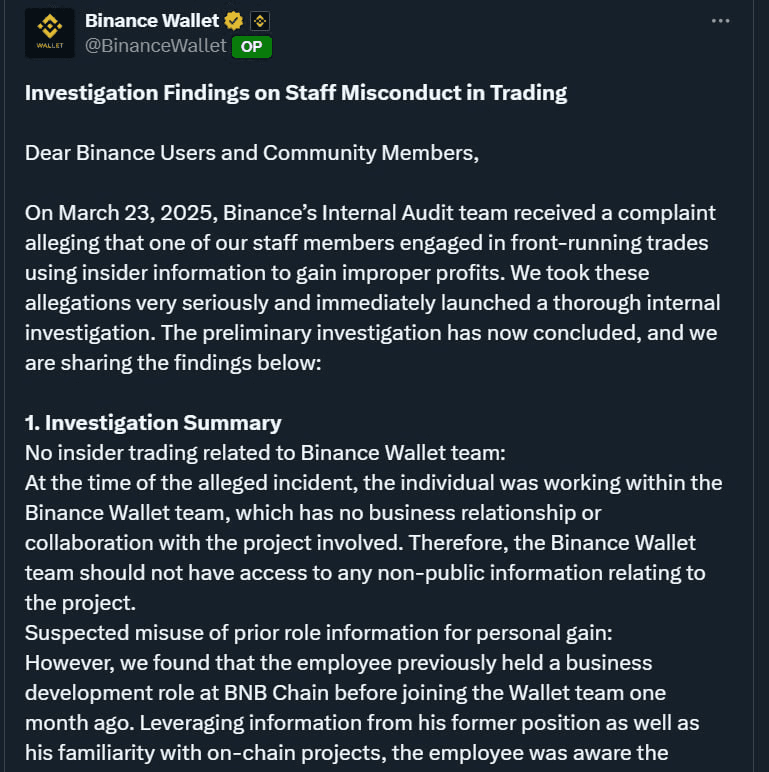The image size is (769, 772).
Task: Open the Binance Wallet profile avatar
Action: [50, 32]
